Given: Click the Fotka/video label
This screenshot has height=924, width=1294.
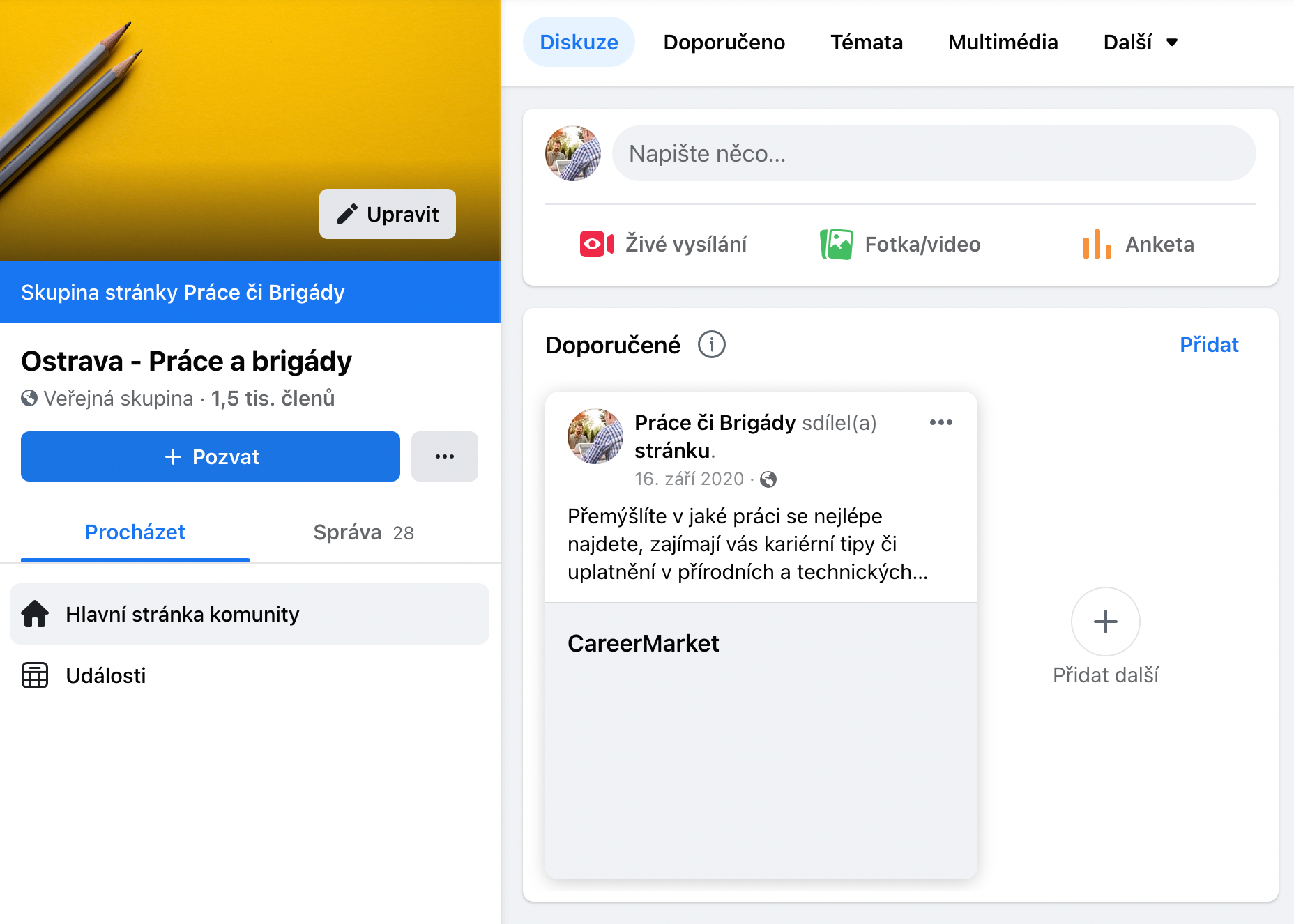Looking at the screenshot, I should click(922, 244).
